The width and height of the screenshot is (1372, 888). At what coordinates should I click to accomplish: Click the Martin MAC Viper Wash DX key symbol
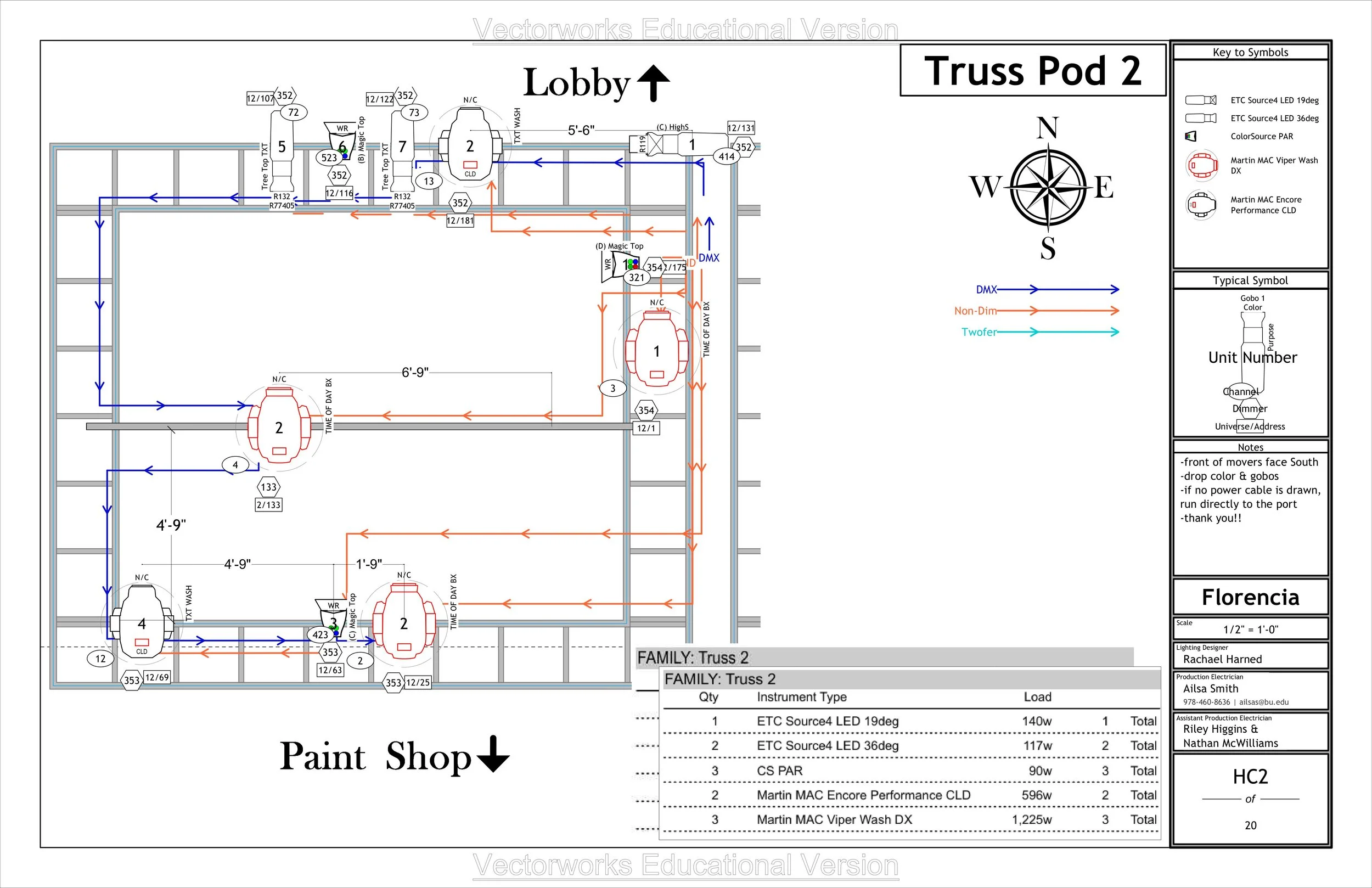tap(1201, 166)
